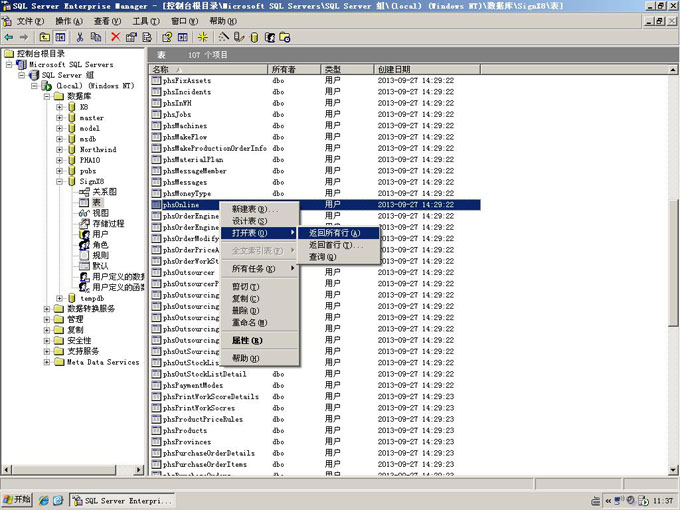Select the phsProducts table row
680x510 pixels.
[185, 431]
